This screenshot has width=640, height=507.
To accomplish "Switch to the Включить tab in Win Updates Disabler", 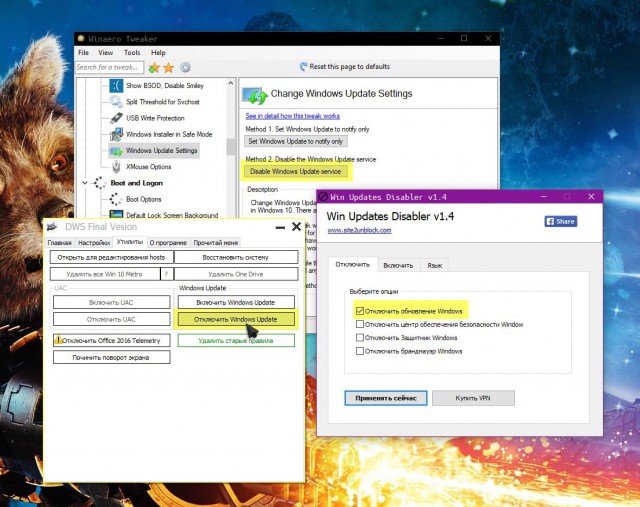I will [x=398, y=265].
